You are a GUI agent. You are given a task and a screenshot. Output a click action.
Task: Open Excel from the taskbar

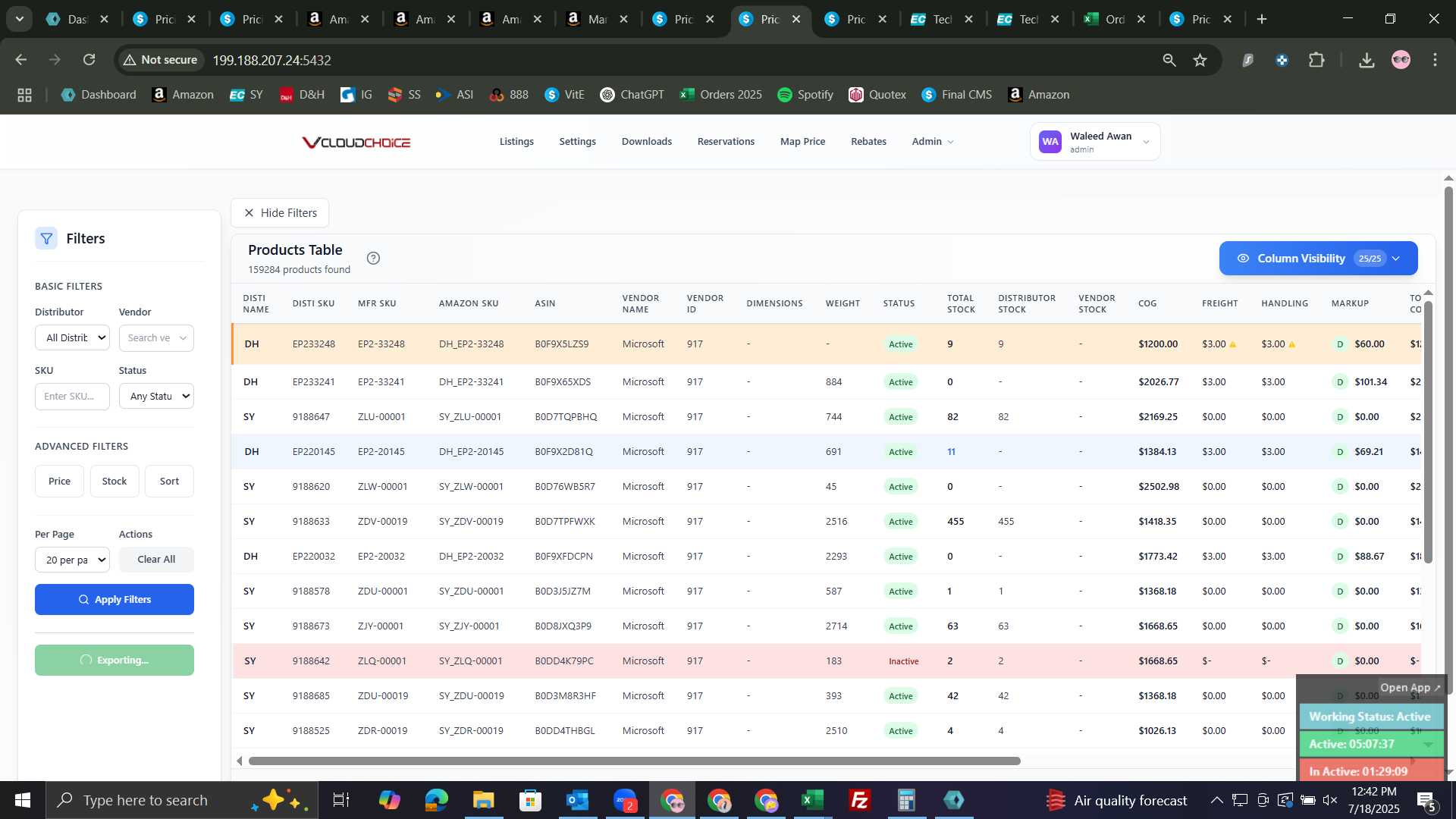[x=812, y=800]
